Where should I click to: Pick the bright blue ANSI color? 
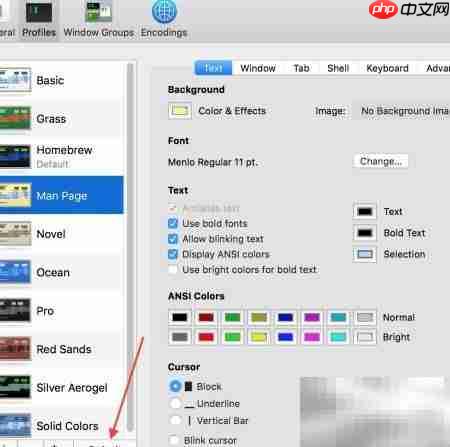(x=285, y=337)
